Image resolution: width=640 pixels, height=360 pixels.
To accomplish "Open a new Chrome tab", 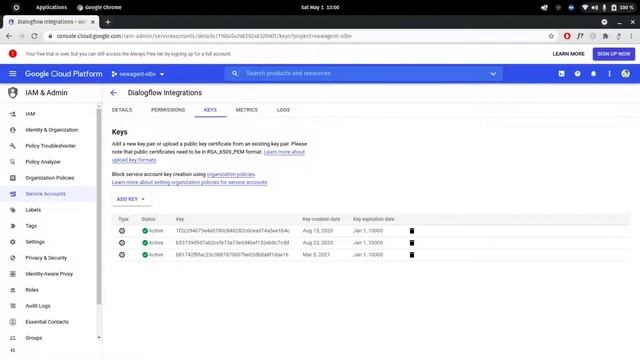I will 108,22.
